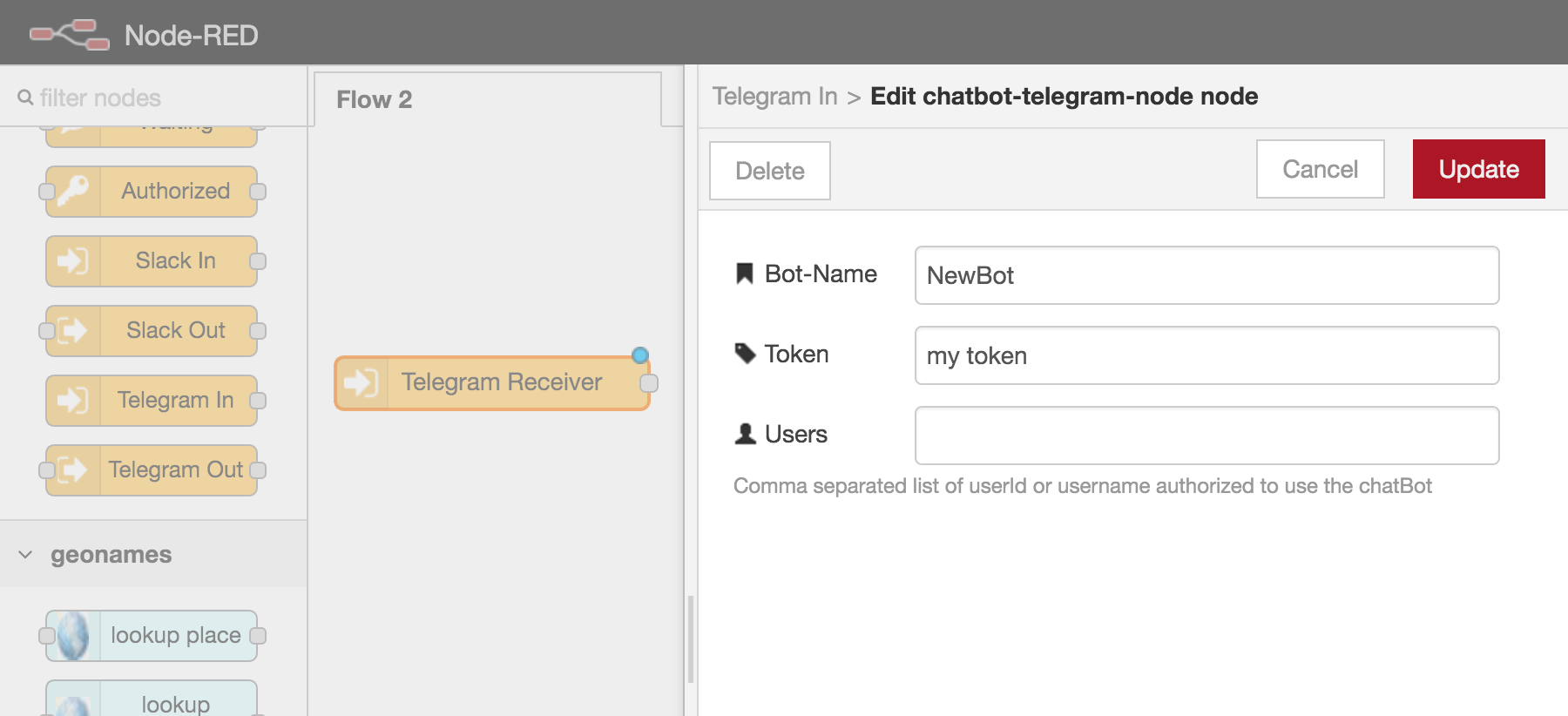Click the user icon beside Users
Screen dimensions: 1568x716
745,434
